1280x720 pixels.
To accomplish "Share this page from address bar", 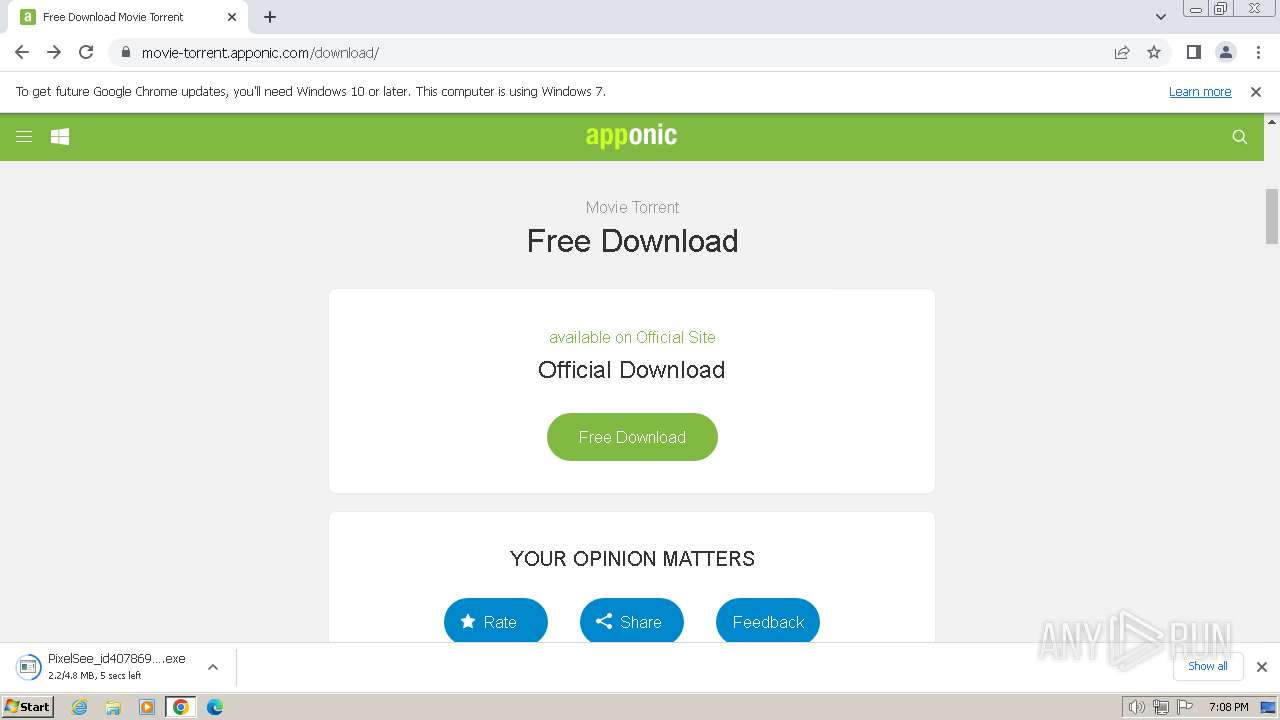I will [1122, 52].
